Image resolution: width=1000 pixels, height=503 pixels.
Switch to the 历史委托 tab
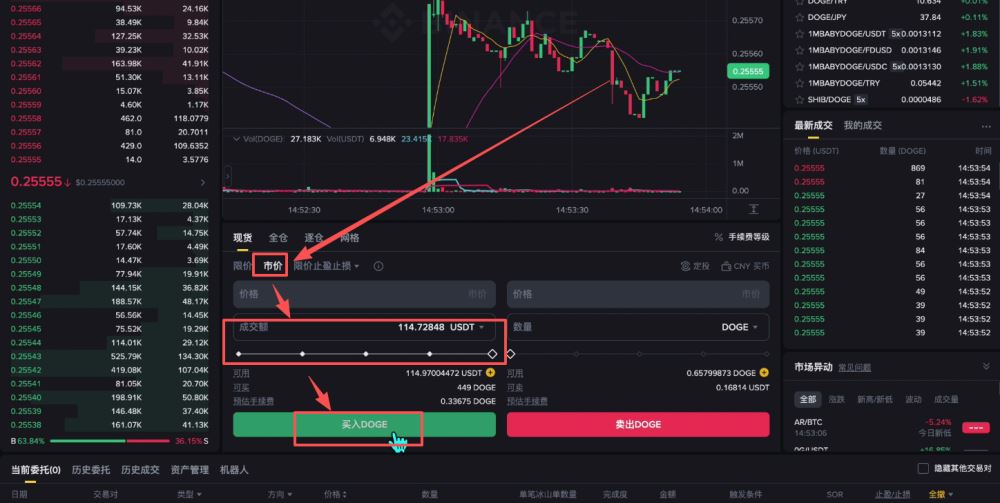(x=91, y=470)
